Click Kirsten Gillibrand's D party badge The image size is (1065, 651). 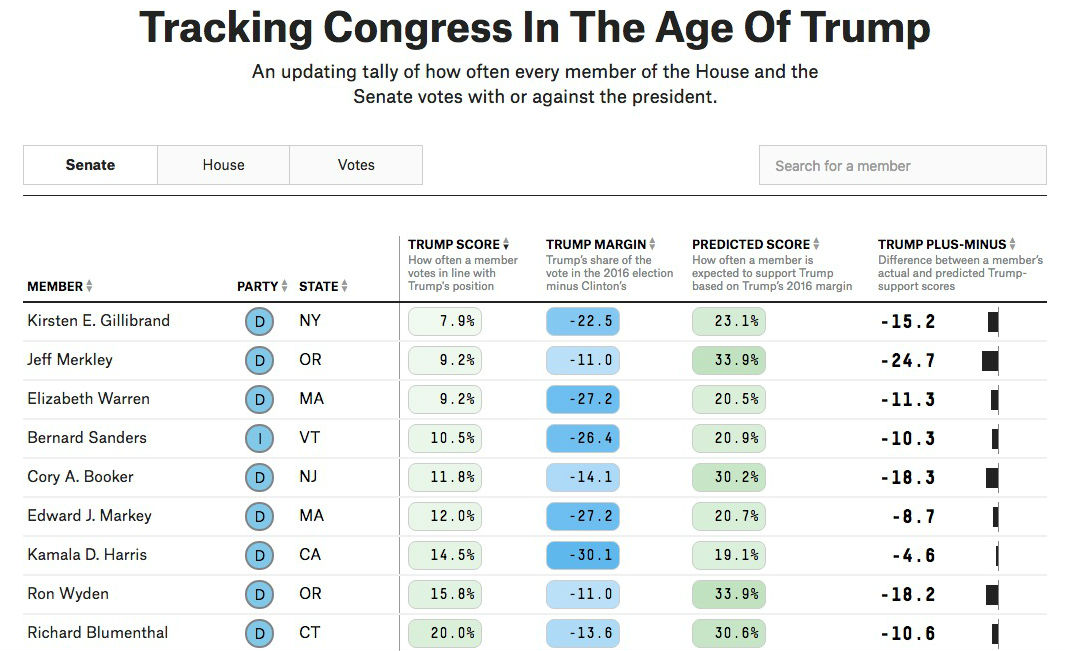[259, 321]
